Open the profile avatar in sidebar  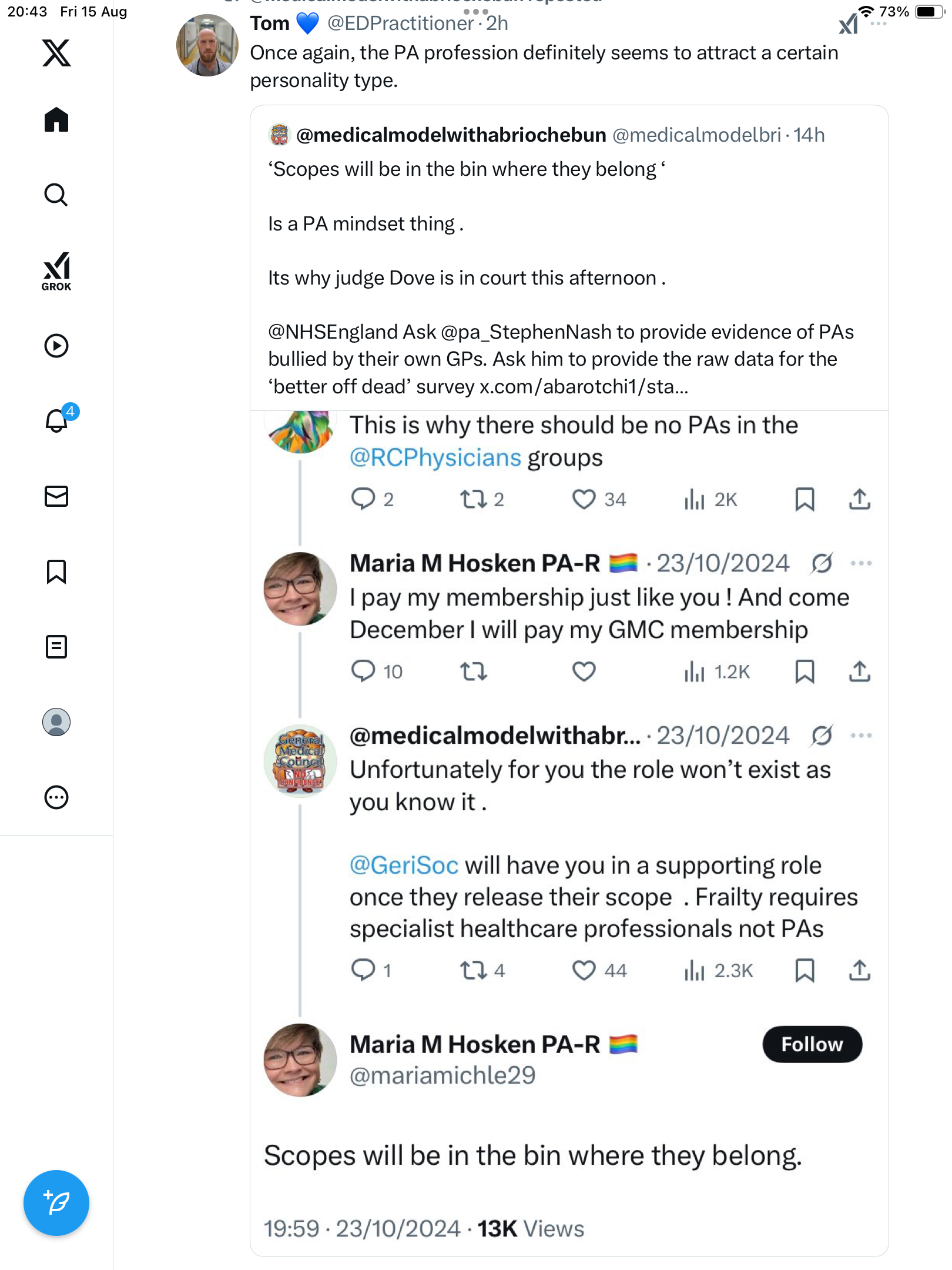56,722
